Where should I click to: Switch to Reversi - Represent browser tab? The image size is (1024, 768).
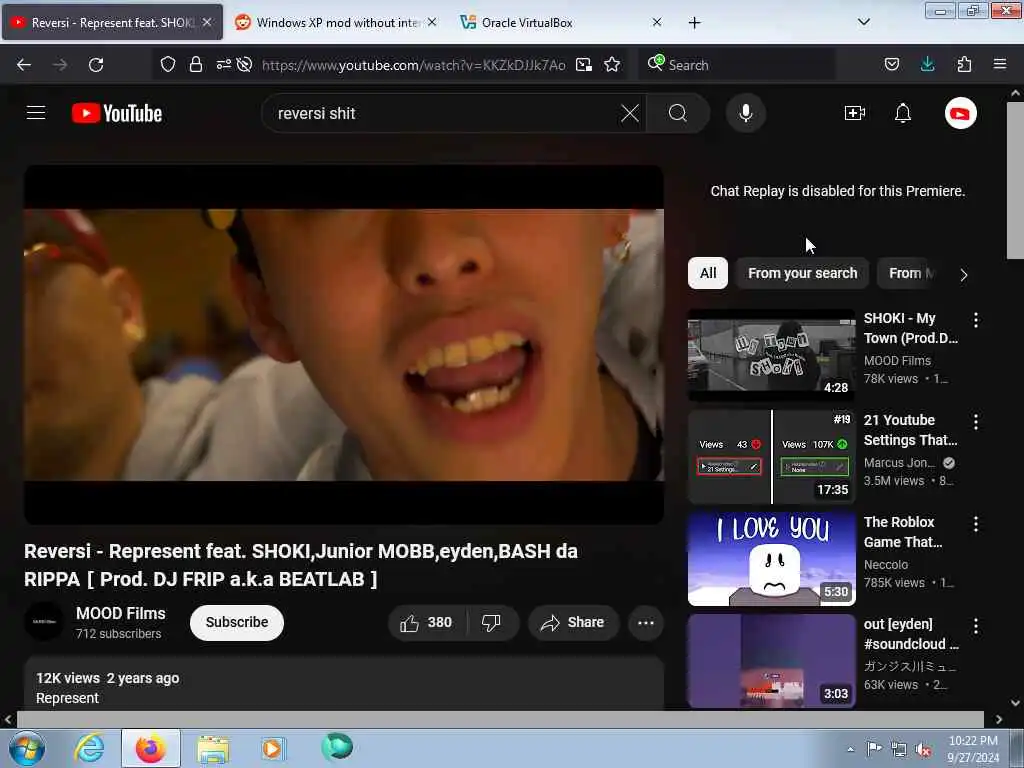(112, 22)
